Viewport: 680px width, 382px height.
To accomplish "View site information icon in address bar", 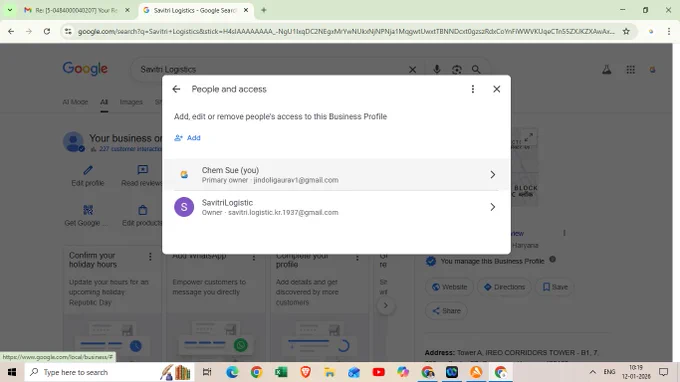I will point(68,31).
